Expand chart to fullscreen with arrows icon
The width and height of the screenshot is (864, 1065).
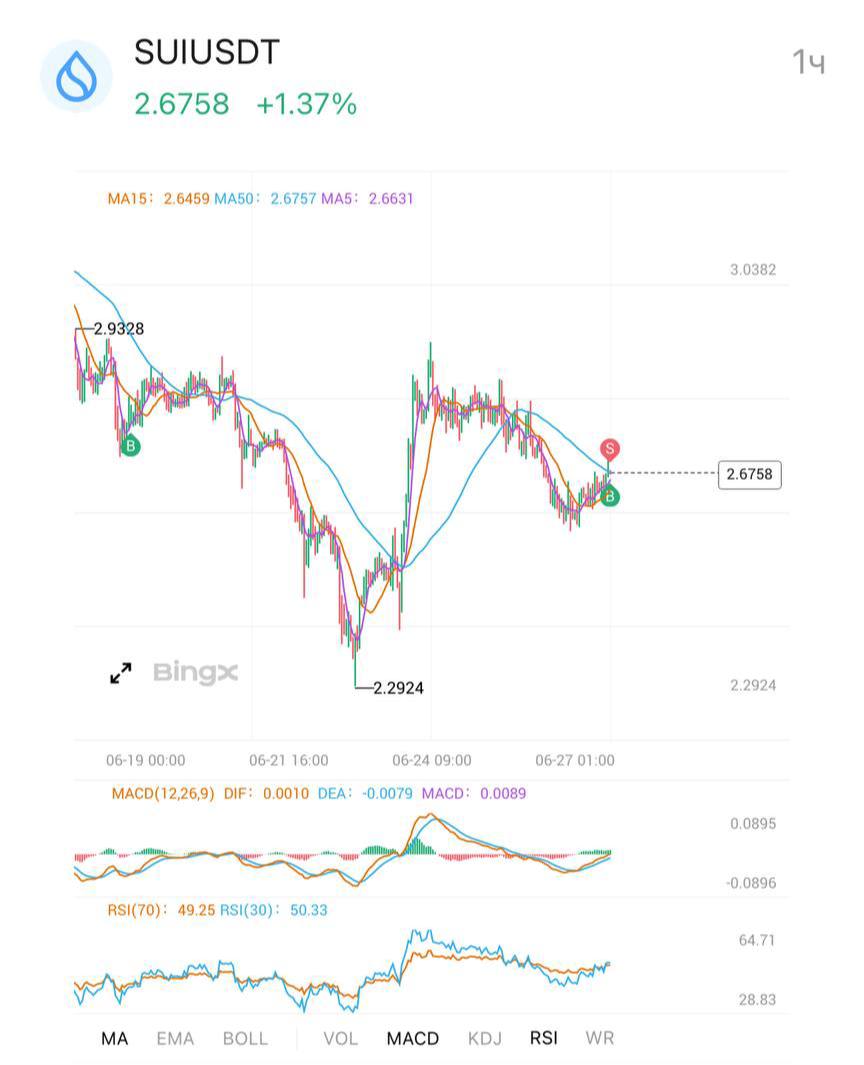point(121,673)
